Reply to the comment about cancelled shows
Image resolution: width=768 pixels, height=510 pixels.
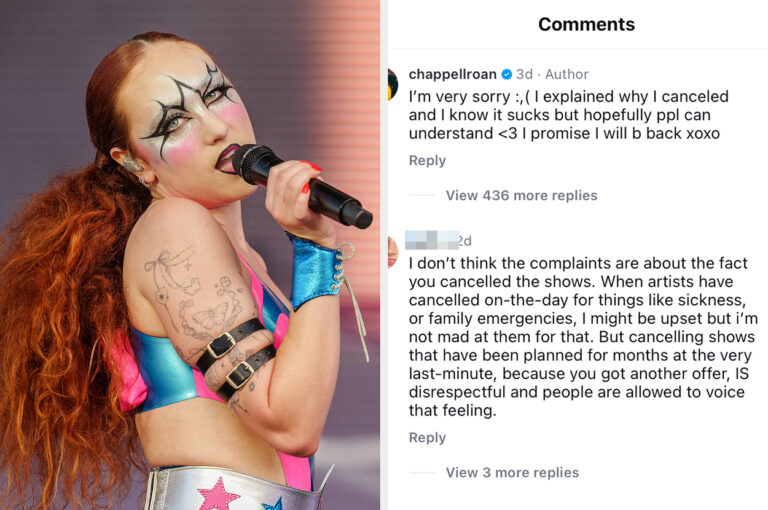click(x=427, y=437)
